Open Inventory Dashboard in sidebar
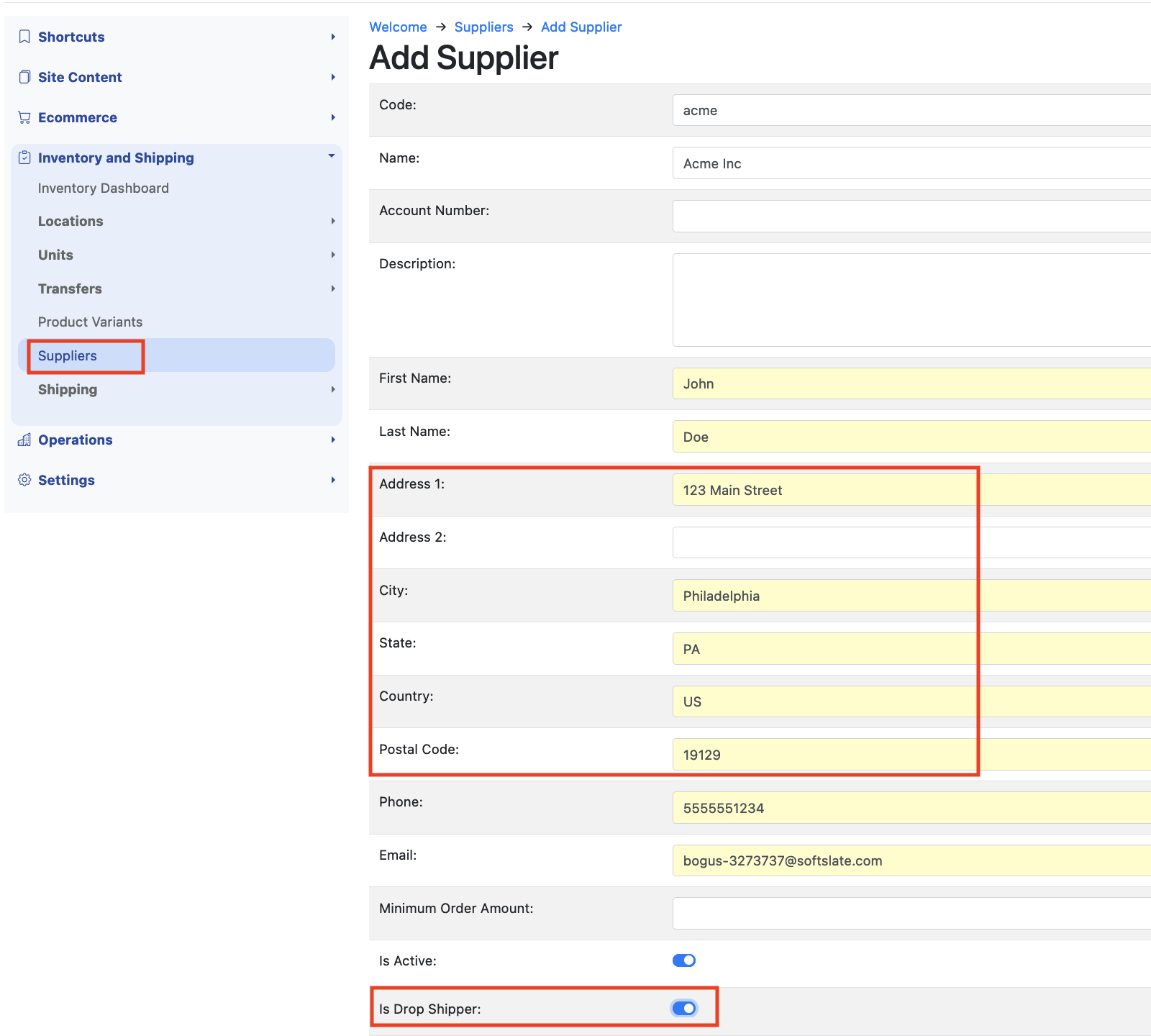Screen dimensions: 1151x1036 [104, 188]
